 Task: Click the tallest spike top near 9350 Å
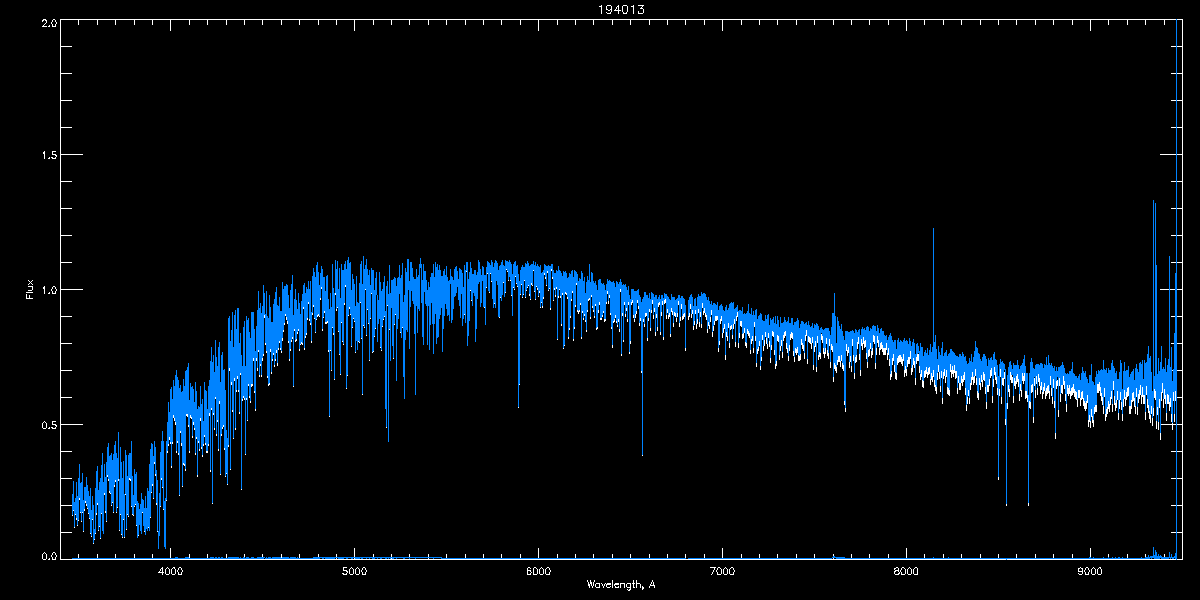(1154, 203)
